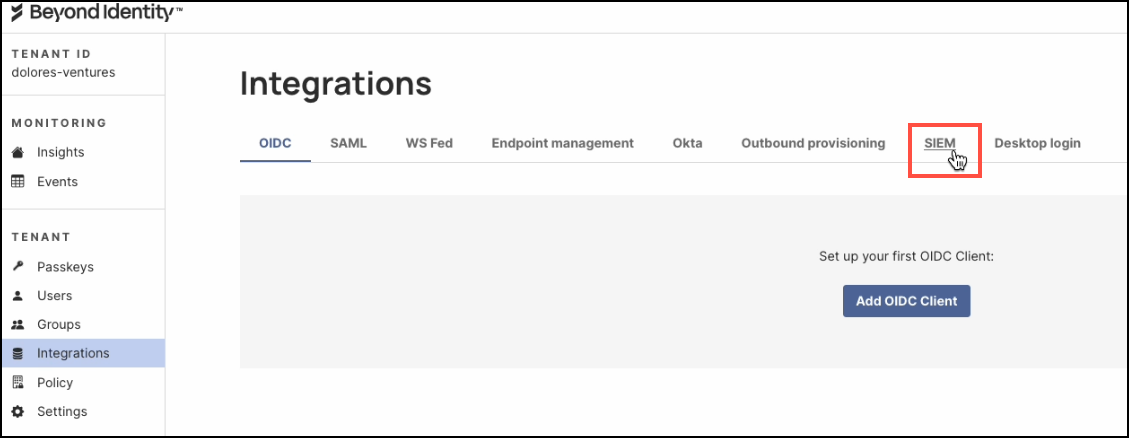Go to Endpoint management tab
1129x438 pixels.
coord(562,143)
